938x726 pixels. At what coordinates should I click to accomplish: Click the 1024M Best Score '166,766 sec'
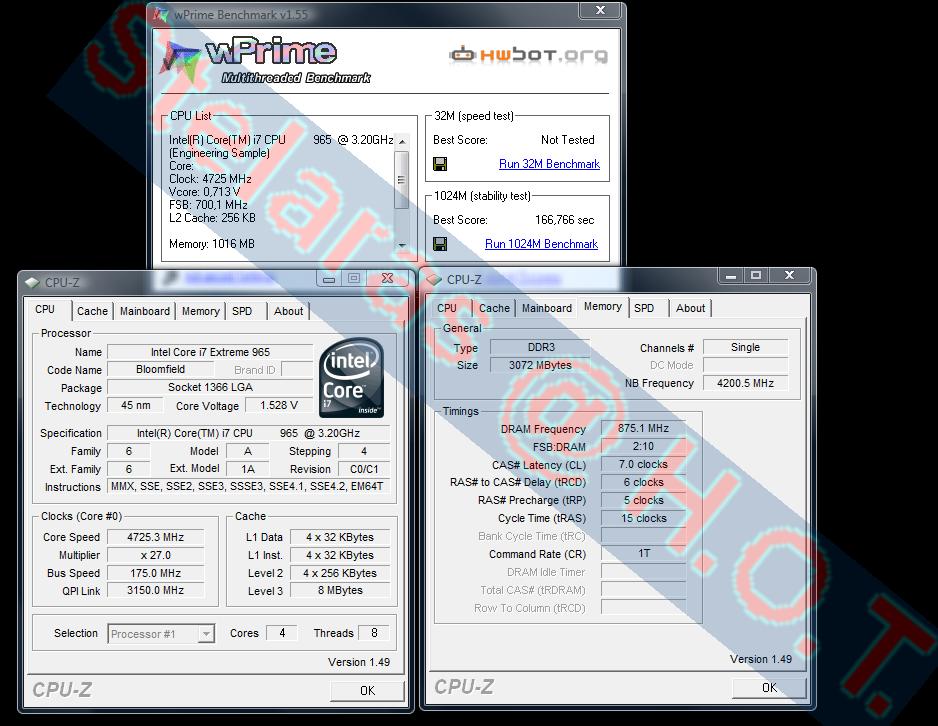point(565,220)
